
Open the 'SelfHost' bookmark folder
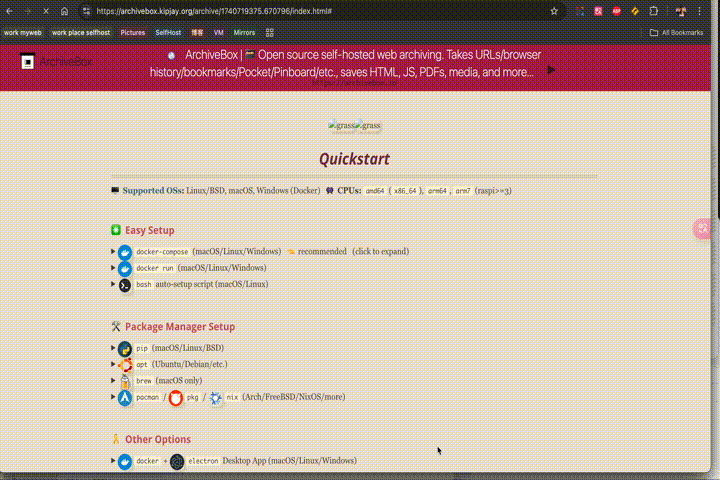pos(168,33)
